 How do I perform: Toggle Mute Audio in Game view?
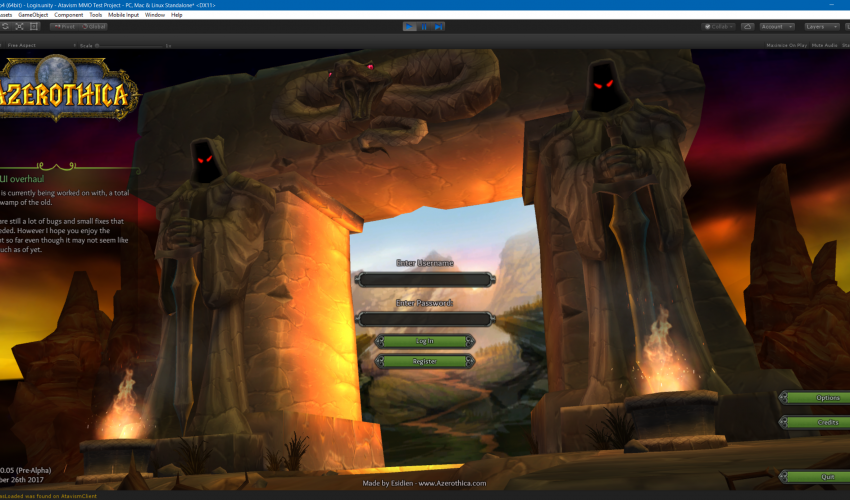825,46
